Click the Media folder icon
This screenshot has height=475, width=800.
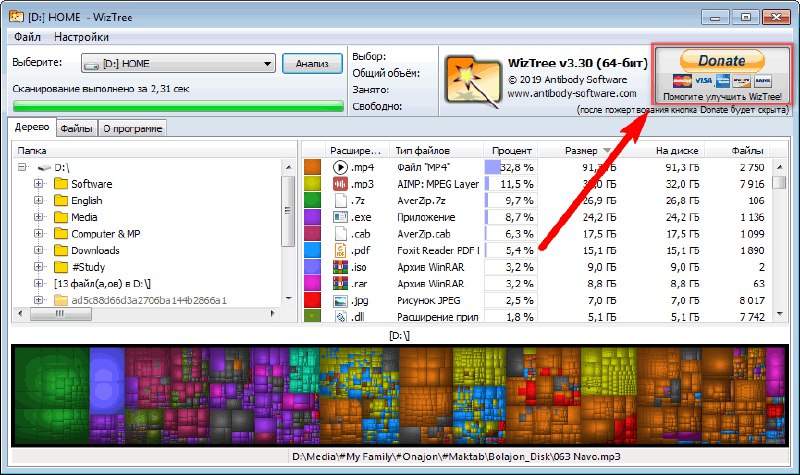(x=61, y=217)
